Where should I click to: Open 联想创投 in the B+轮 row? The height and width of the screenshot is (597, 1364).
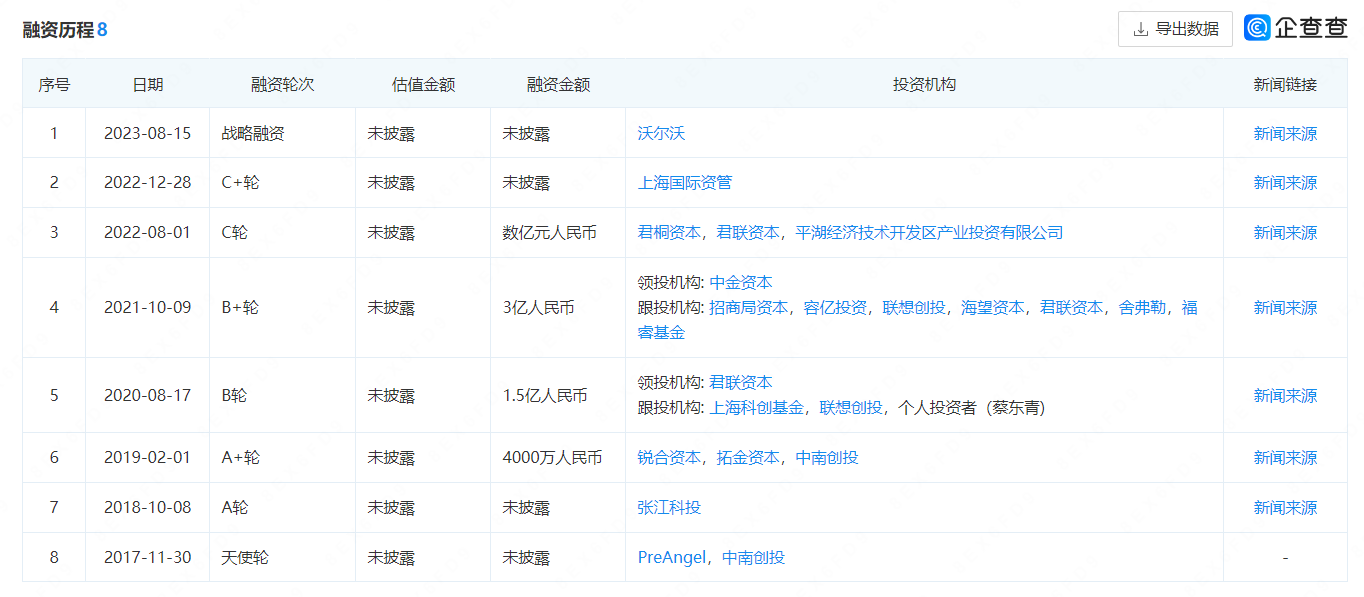914,308
